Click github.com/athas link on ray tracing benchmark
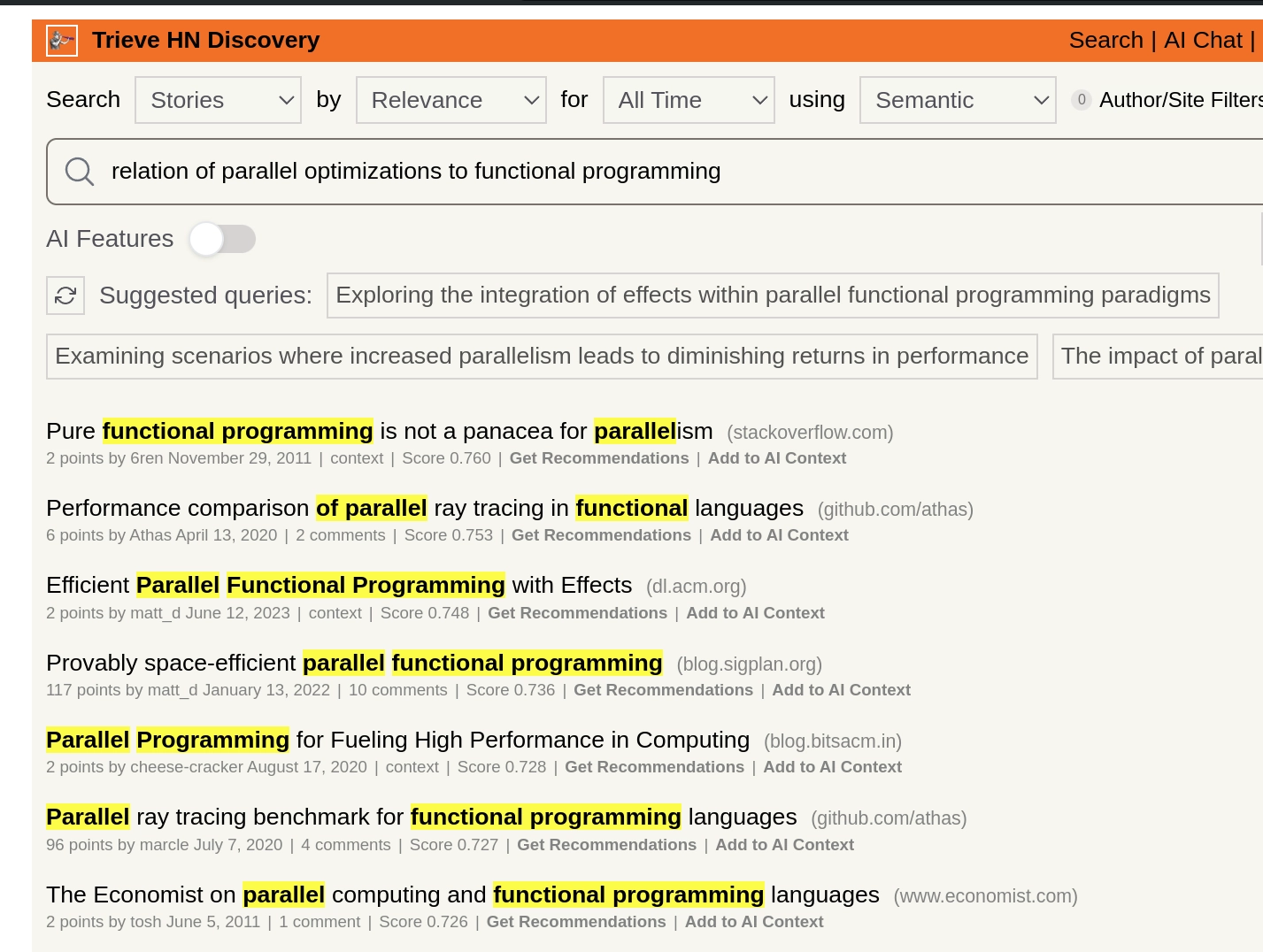The height and width of the screenshot is (952, 1263). tap(889, 818)
